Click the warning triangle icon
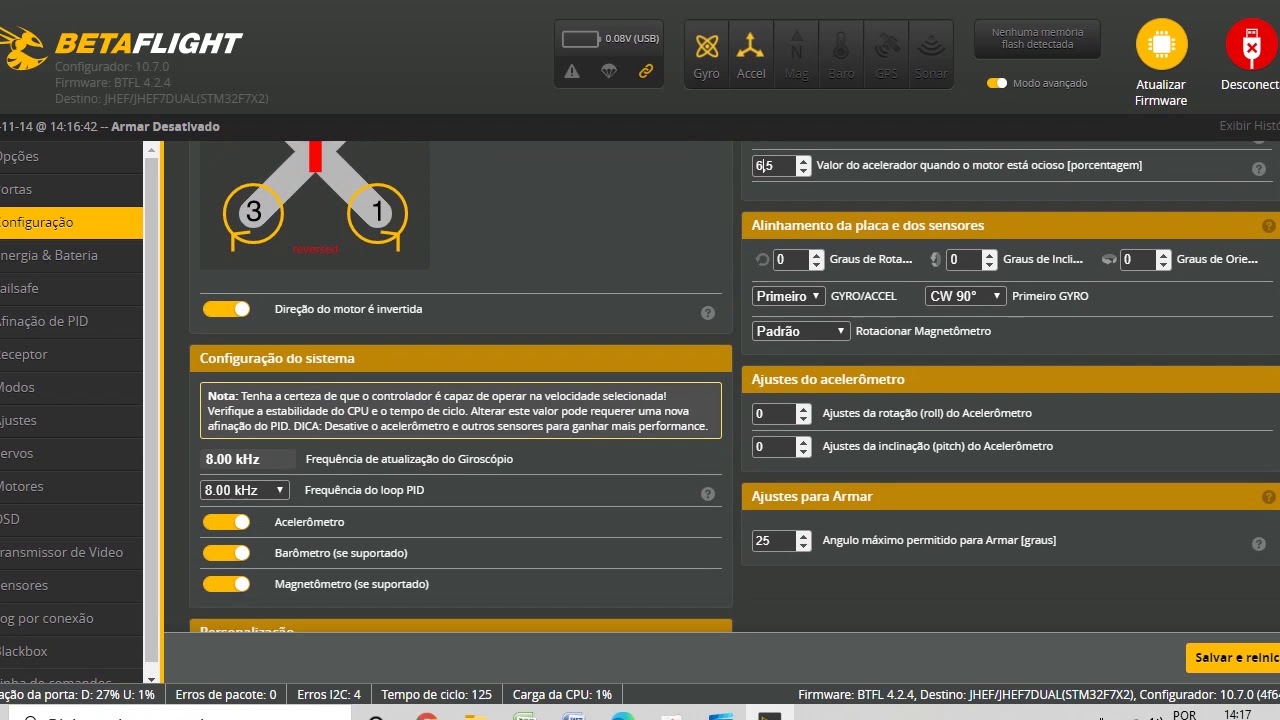The height and width of the screenshot is (720, 1280). click(572, 71)
